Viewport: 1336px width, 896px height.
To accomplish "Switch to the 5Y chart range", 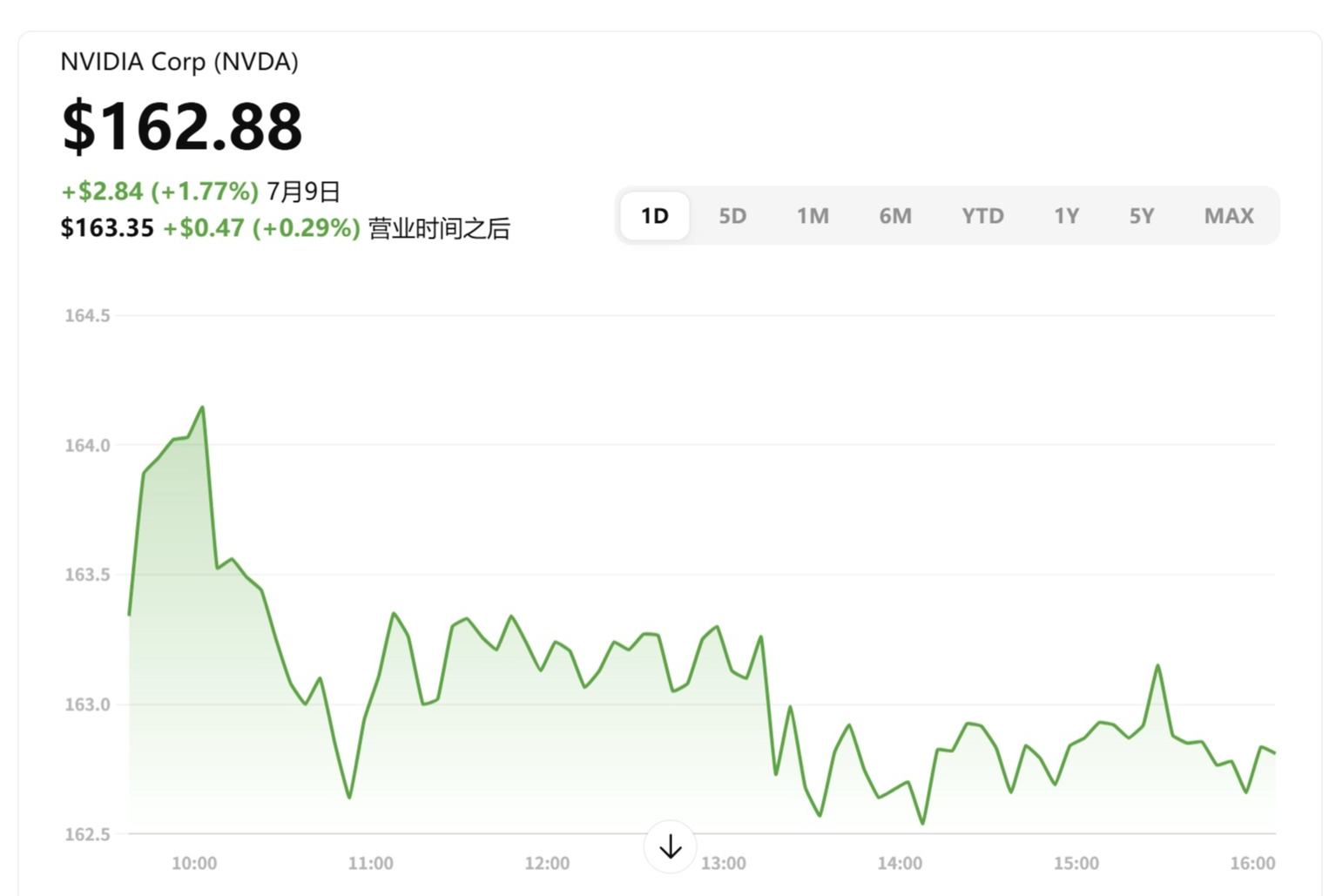I will 1142,216.
